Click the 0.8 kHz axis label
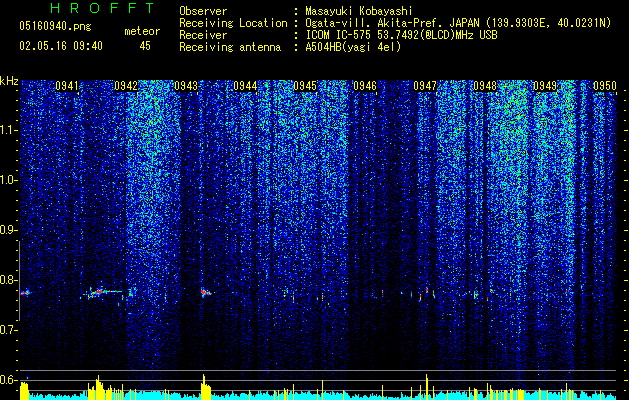Image resolution: width=629 pixels, height=400 pixels. 9,280
